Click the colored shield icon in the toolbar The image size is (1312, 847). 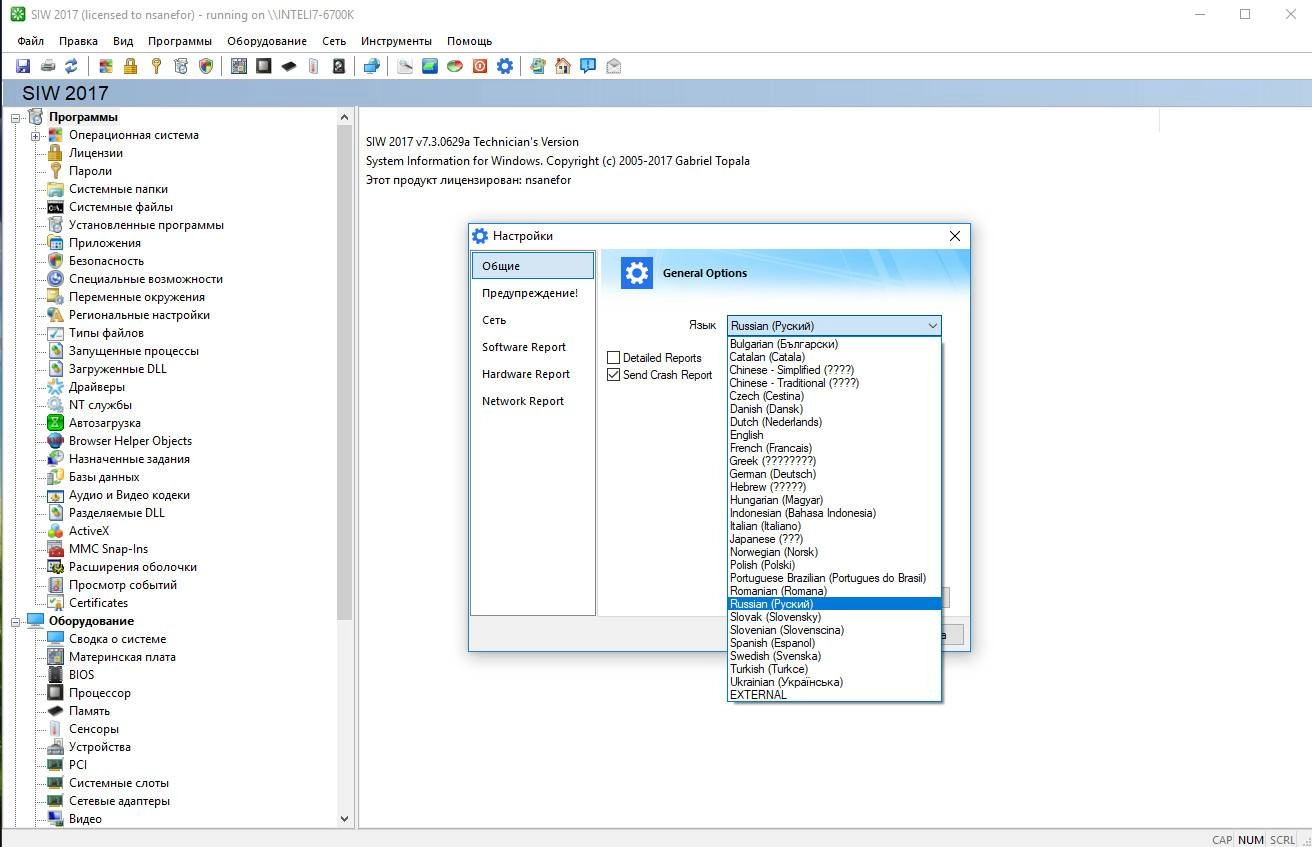206,66
